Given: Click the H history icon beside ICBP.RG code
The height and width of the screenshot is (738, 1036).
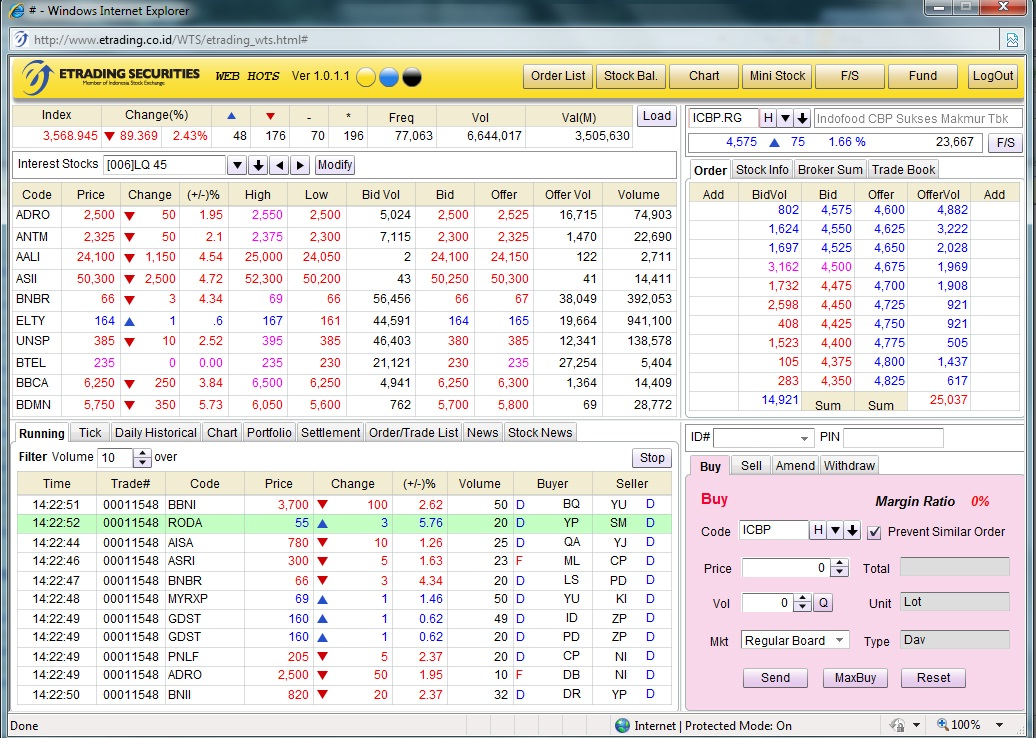Looking at the screenshot, I should [767, 118].
